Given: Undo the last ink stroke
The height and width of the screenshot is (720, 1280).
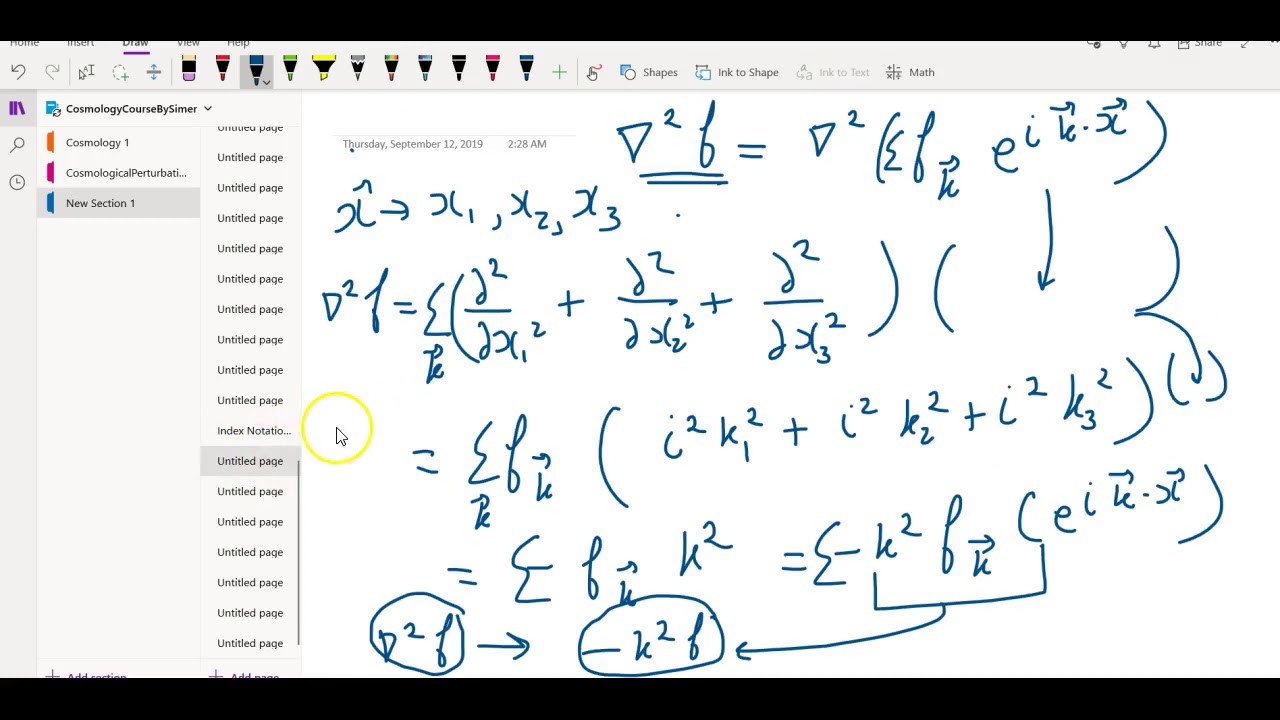Looking at the screenshot, I should (18, 72).
